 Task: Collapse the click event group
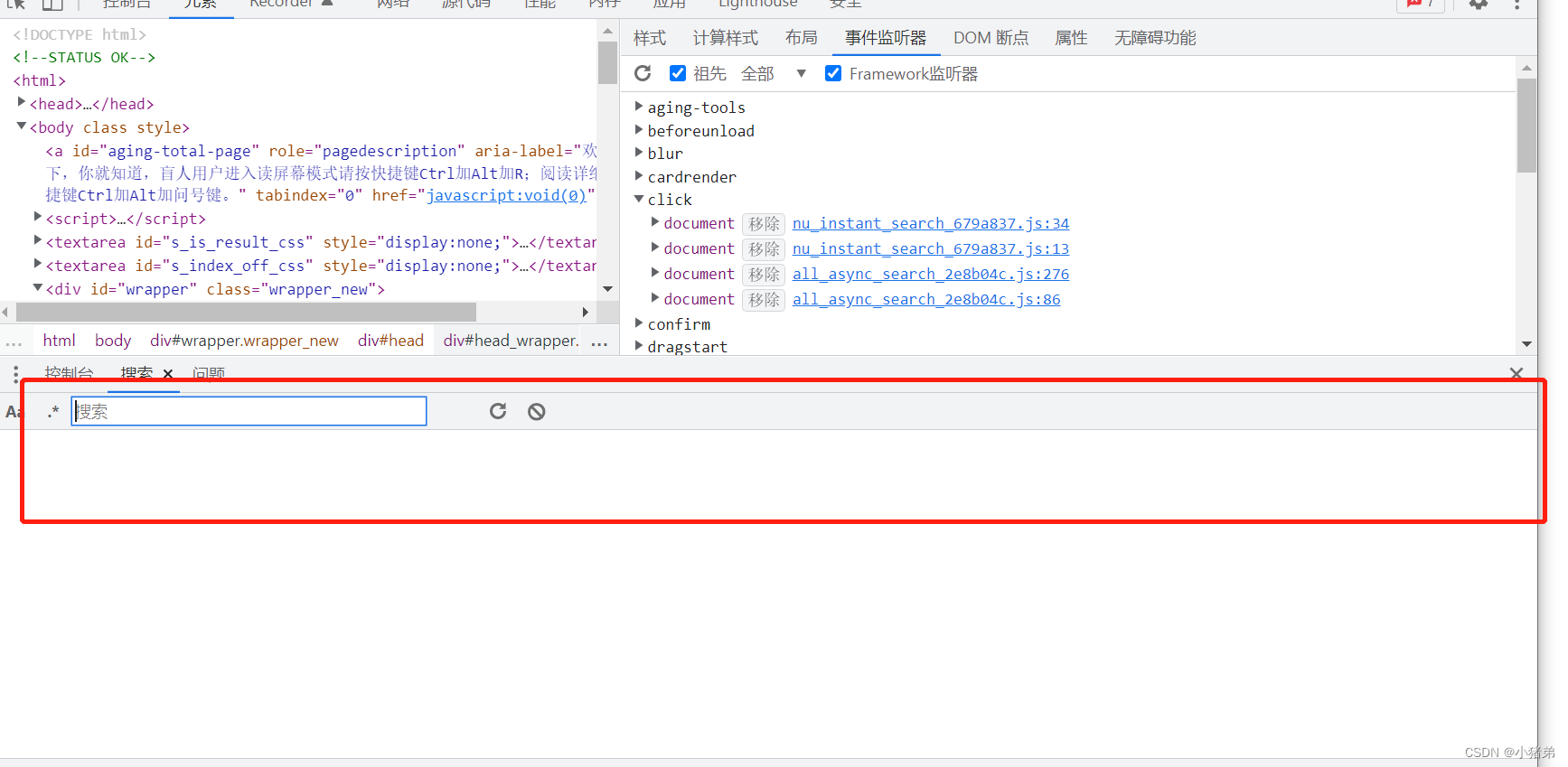pyautogui.click(x=639, y=199)
